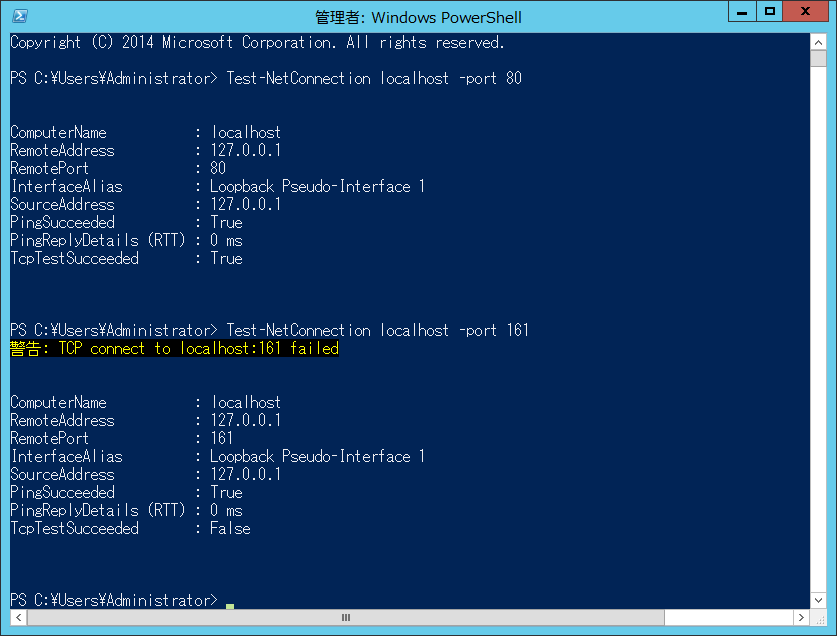Click the vertical scrollbar up arrow
The image size is (837, 636).
pyautogui.click(x=818, y=42)
